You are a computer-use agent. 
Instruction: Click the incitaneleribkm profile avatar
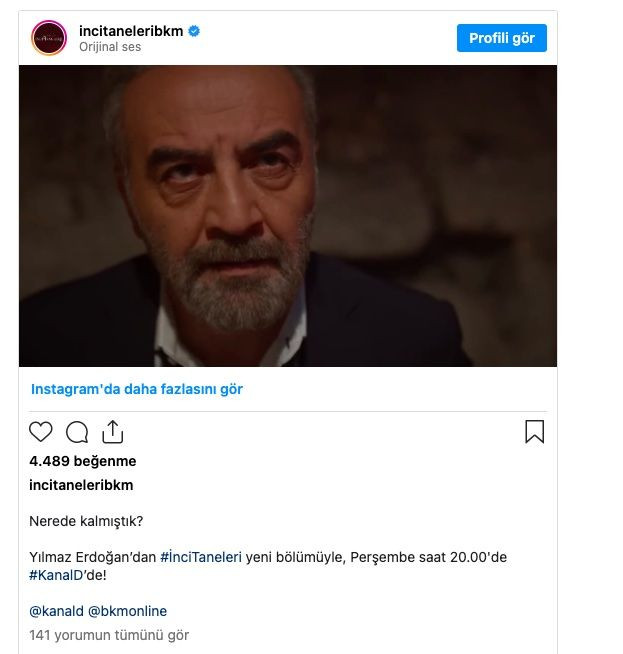pos(49,38)
